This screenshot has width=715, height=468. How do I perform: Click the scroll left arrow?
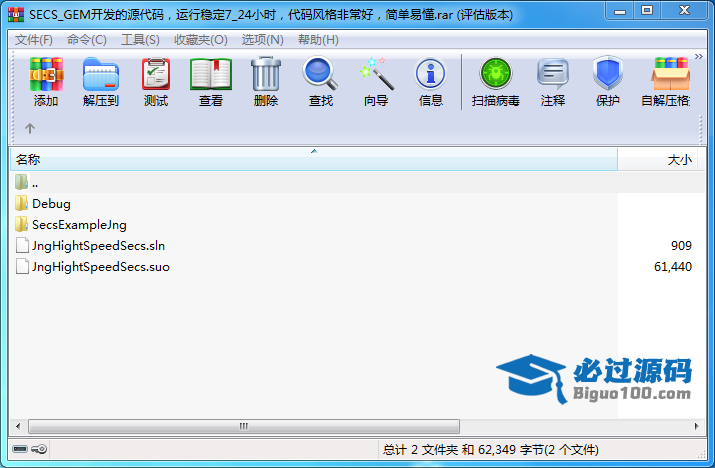pyautogui.click(x=18, y=426)
